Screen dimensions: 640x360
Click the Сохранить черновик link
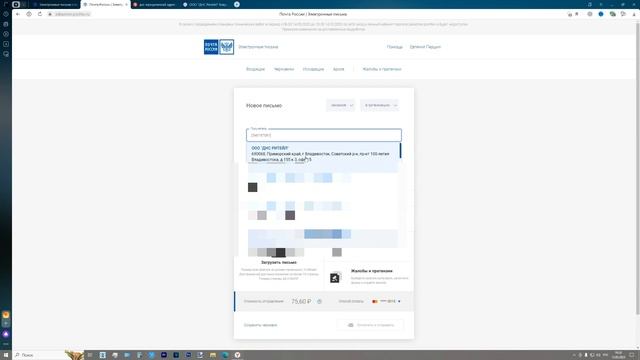(260, 325)
